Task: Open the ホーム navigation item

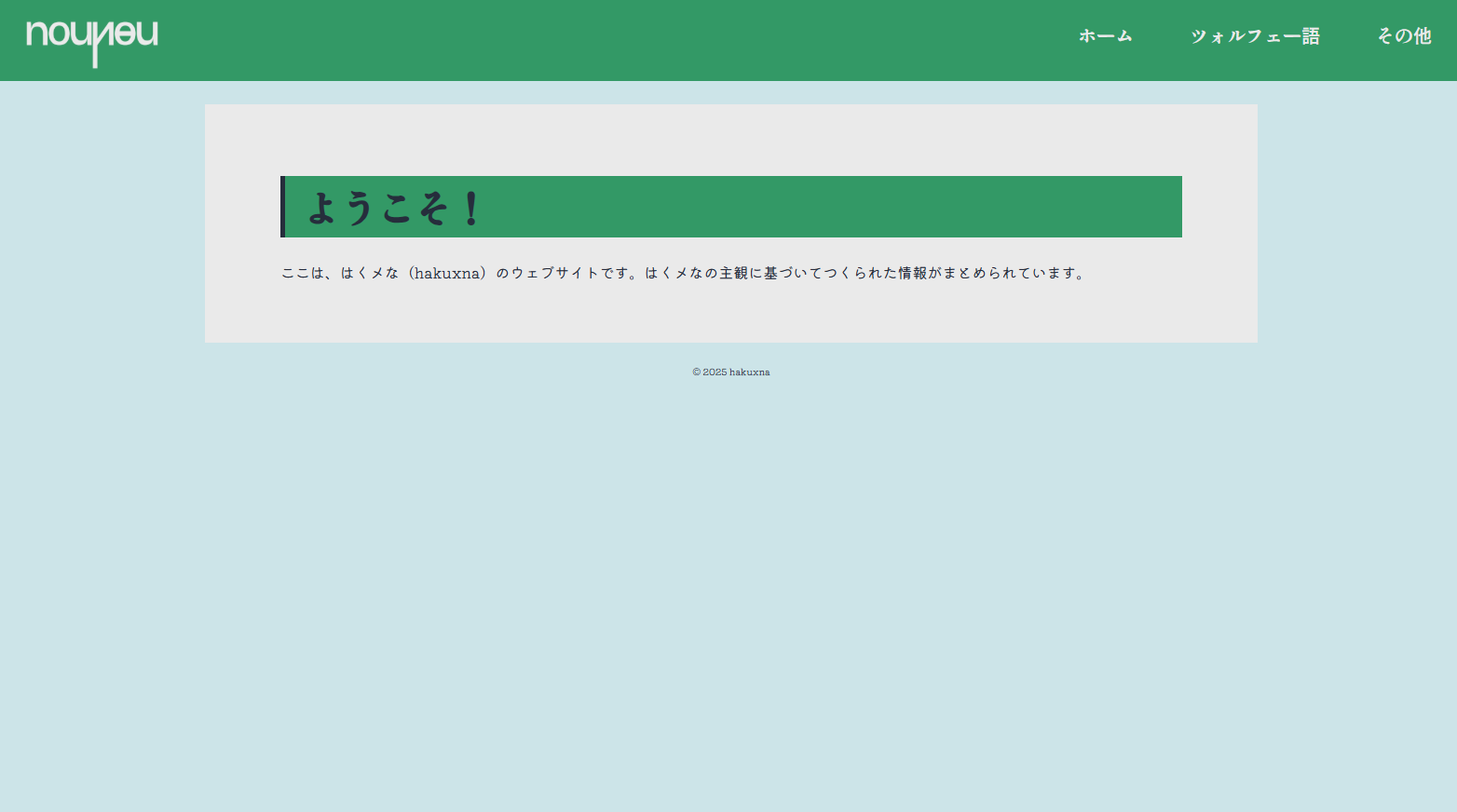Action: (1105, 36)
